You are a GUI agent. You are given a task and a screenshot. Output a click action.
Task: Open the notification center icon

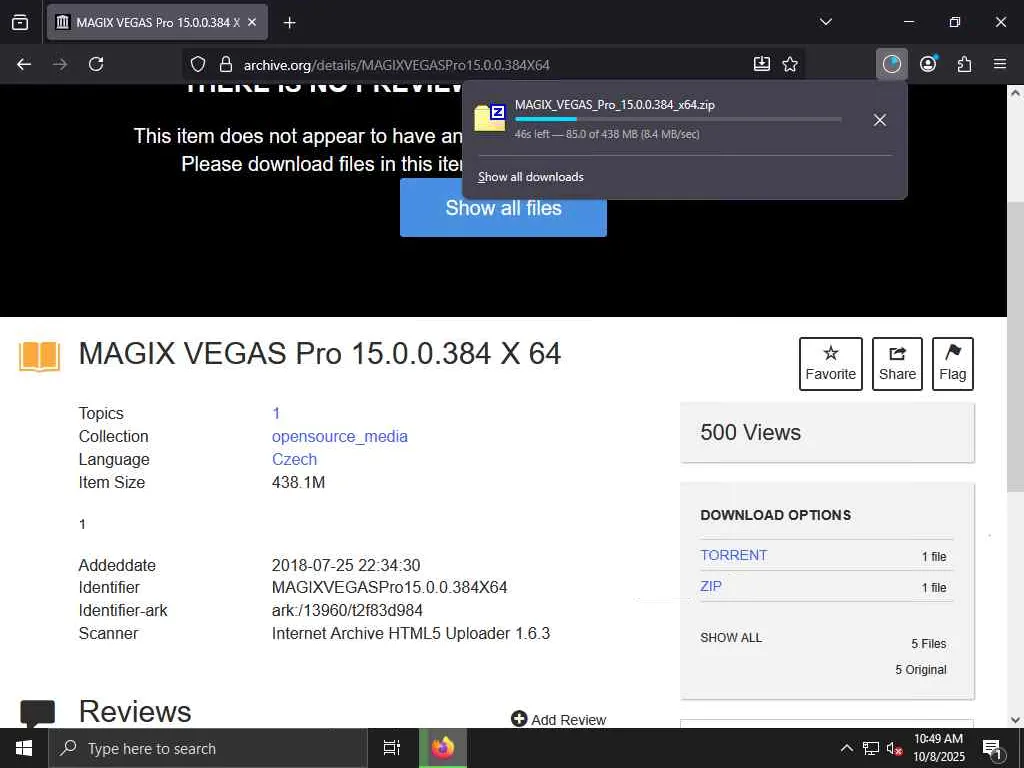pos(993,748)
